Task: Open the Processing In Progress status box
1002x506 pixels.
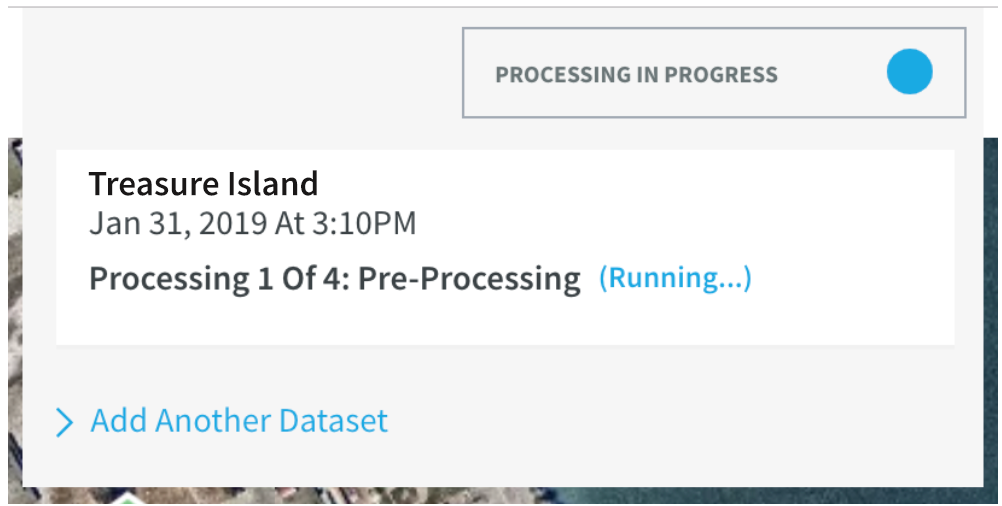Action: tap(714, 73)
